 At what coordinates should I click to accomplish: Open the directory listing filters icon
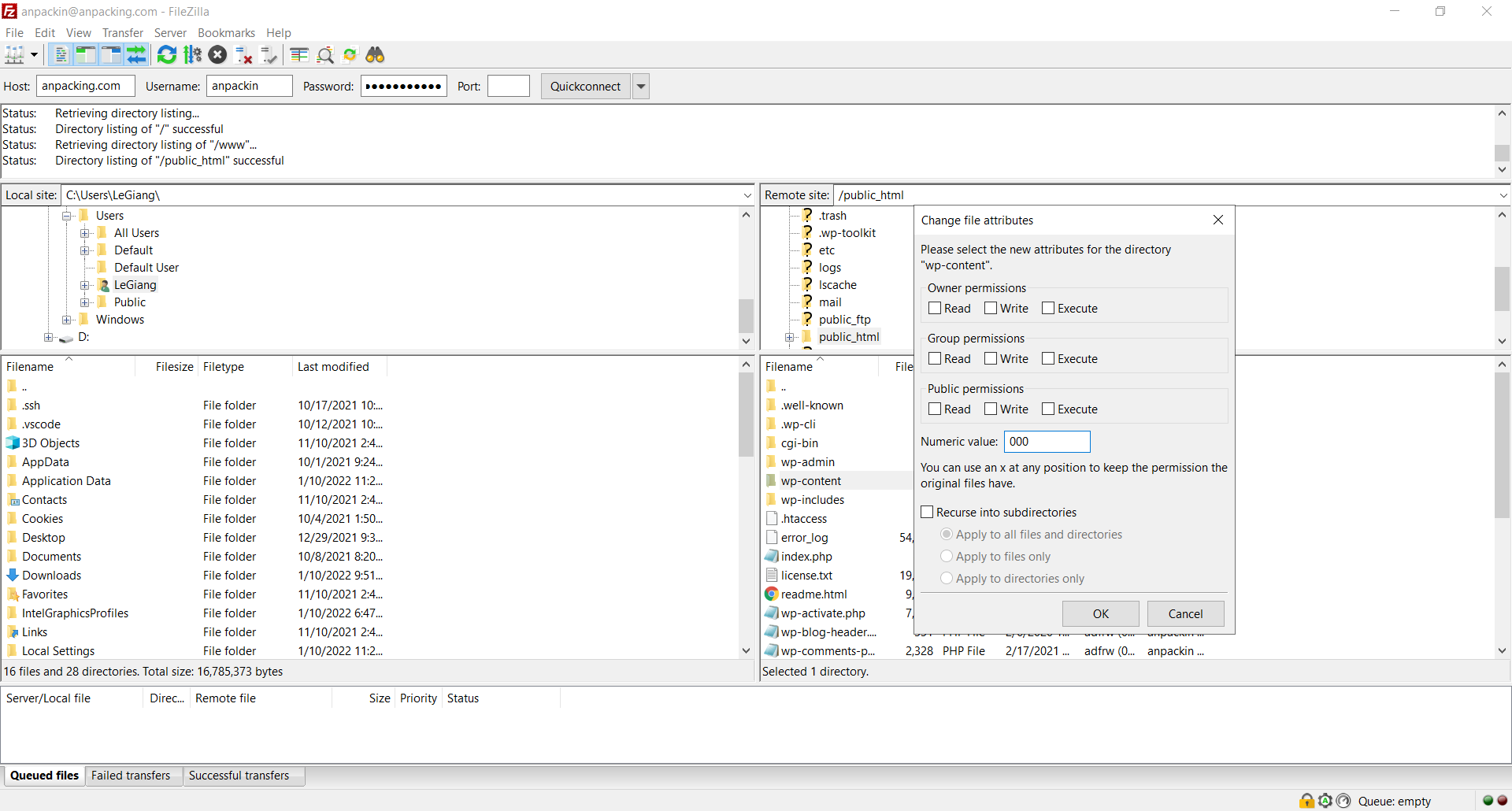click(299, 55)
